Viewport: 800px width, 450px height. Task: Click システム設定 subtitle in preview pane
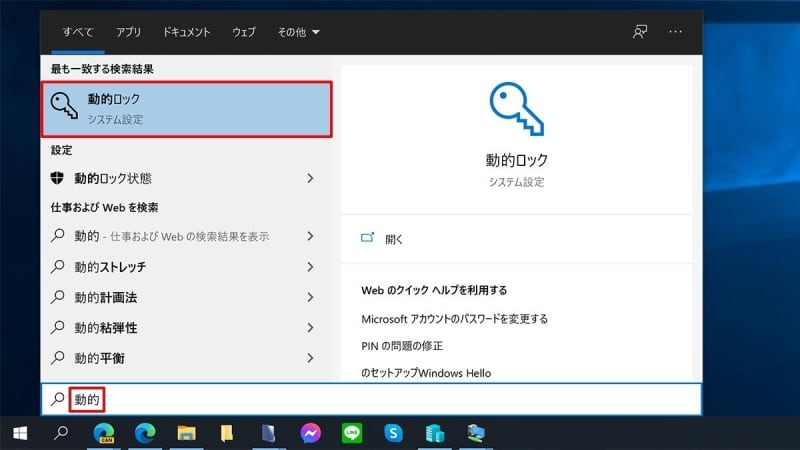516,182
